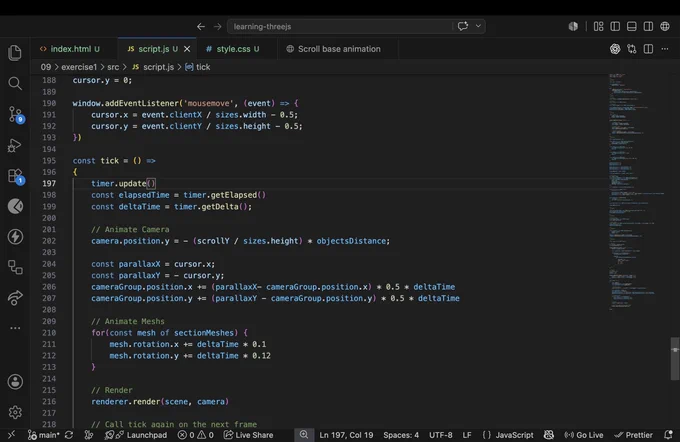This screenshot has height=442, width=680.
Task: Change indentation via Spaces: 4
Action: tap(401, 435)
